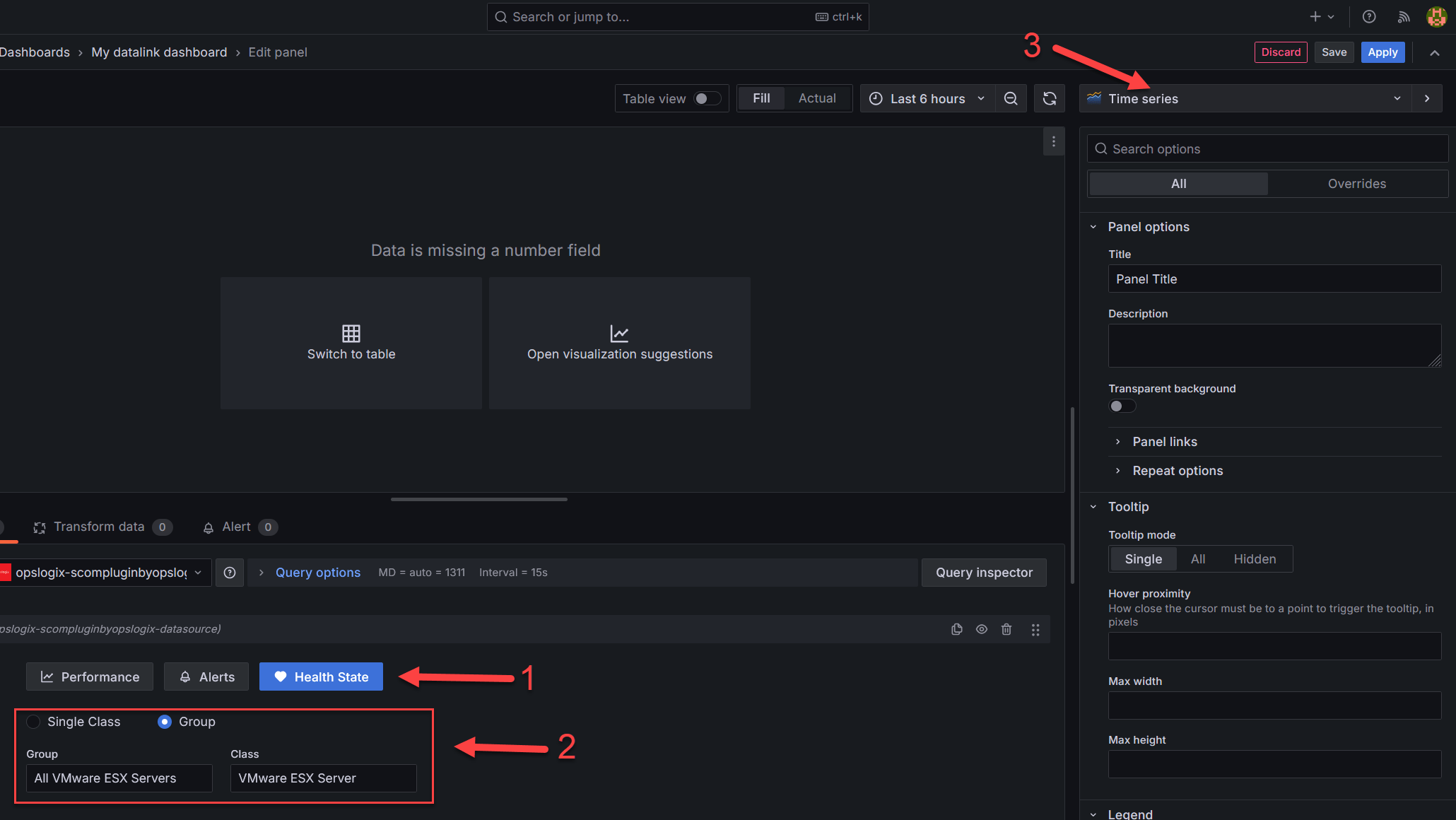
Task: Toggle Transparent background on
Action: pos(1122,406)
